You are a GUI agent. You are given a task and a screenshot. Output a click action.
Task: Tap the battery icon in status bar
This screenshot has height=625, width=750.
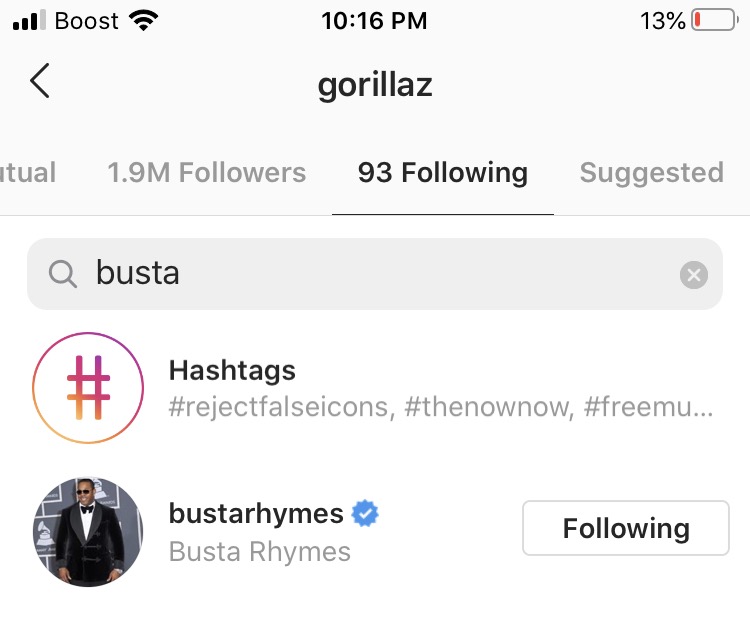tap(713, 21)
